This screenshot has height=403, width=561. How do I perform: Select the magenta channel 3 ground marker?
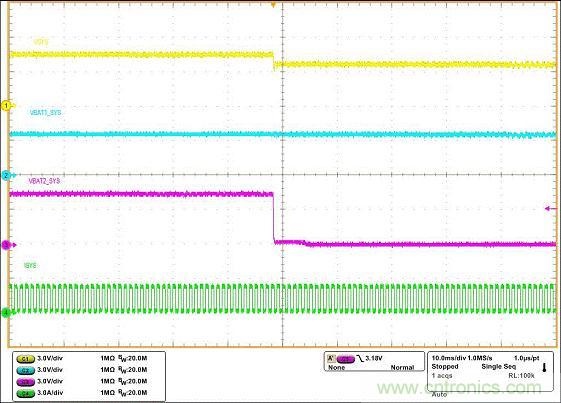click(7, 245)
